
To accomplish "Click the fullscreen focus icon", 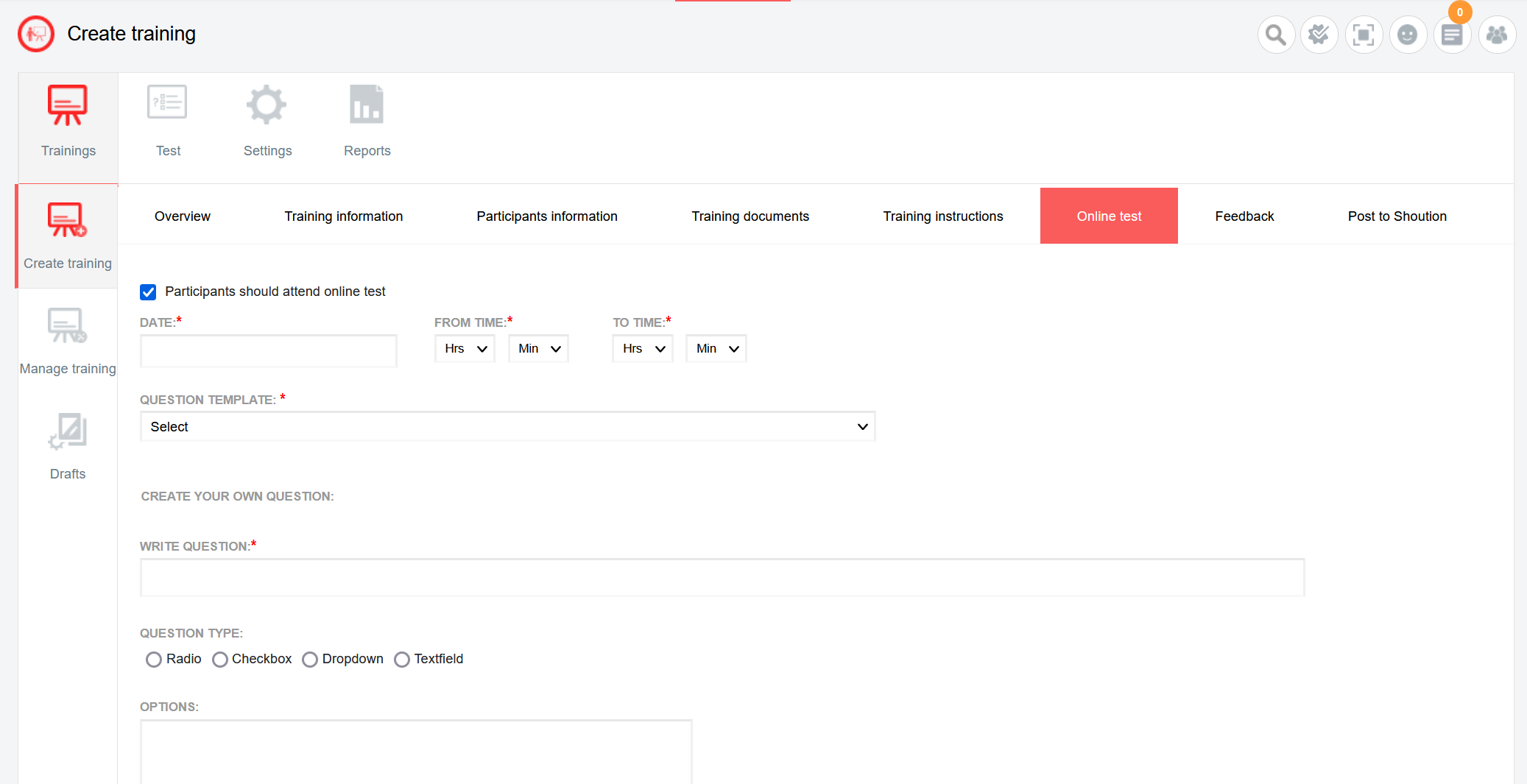I will pos(1364,35).
